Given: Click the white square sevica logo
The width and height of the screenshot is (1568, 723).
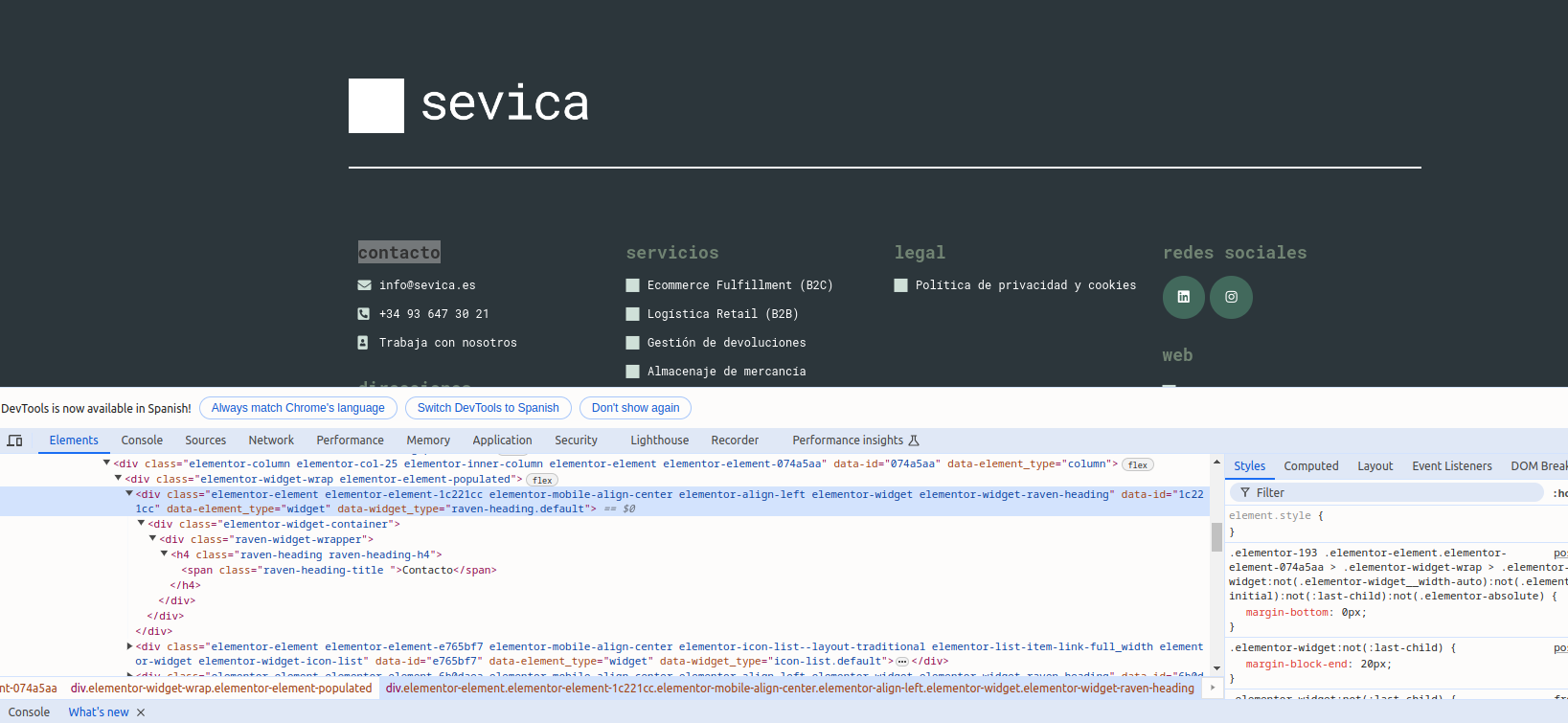Looking at the screenshot, I should pyautogui.click(x=375, y=105).
